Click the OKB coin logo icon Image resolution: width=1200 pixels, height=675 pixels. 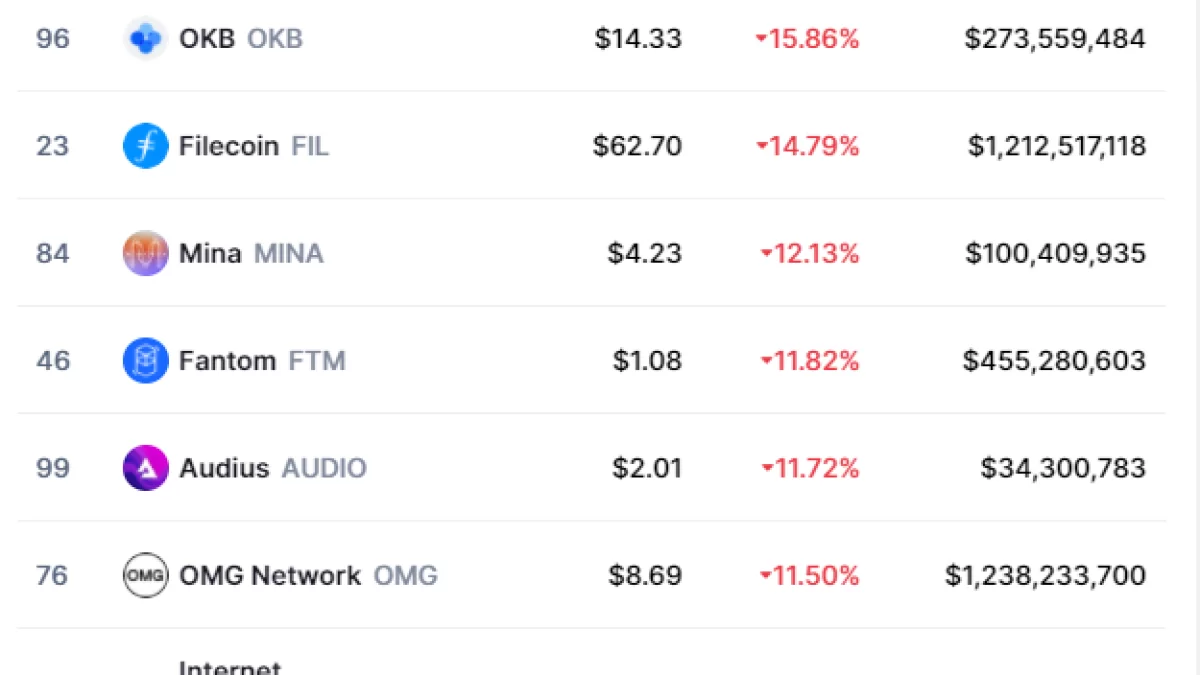coord(145,39)
